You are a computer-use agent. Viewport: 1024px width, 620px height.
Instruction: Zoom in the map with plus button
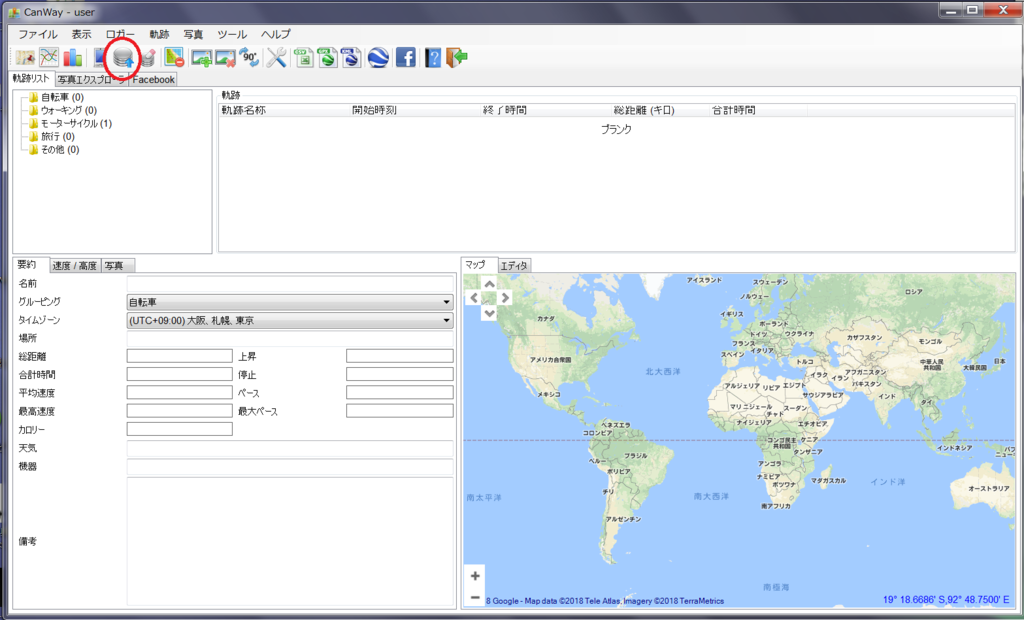click(475, 576)
